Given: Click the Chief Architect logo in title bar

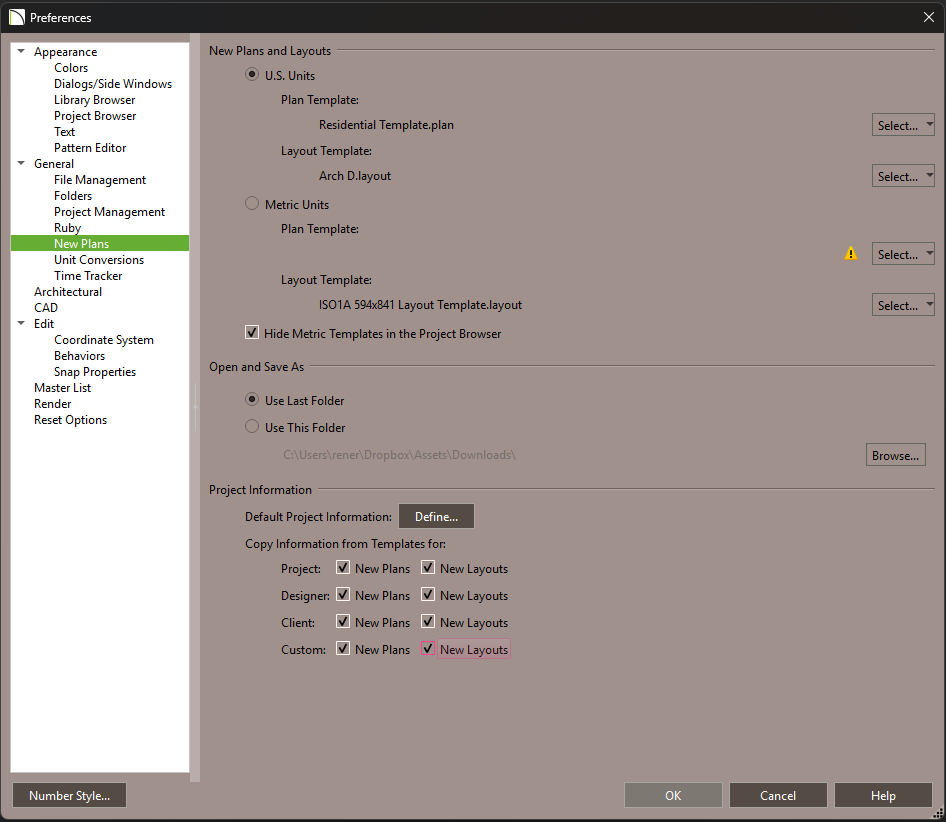Looking at the screenshot, I should 17,18.
